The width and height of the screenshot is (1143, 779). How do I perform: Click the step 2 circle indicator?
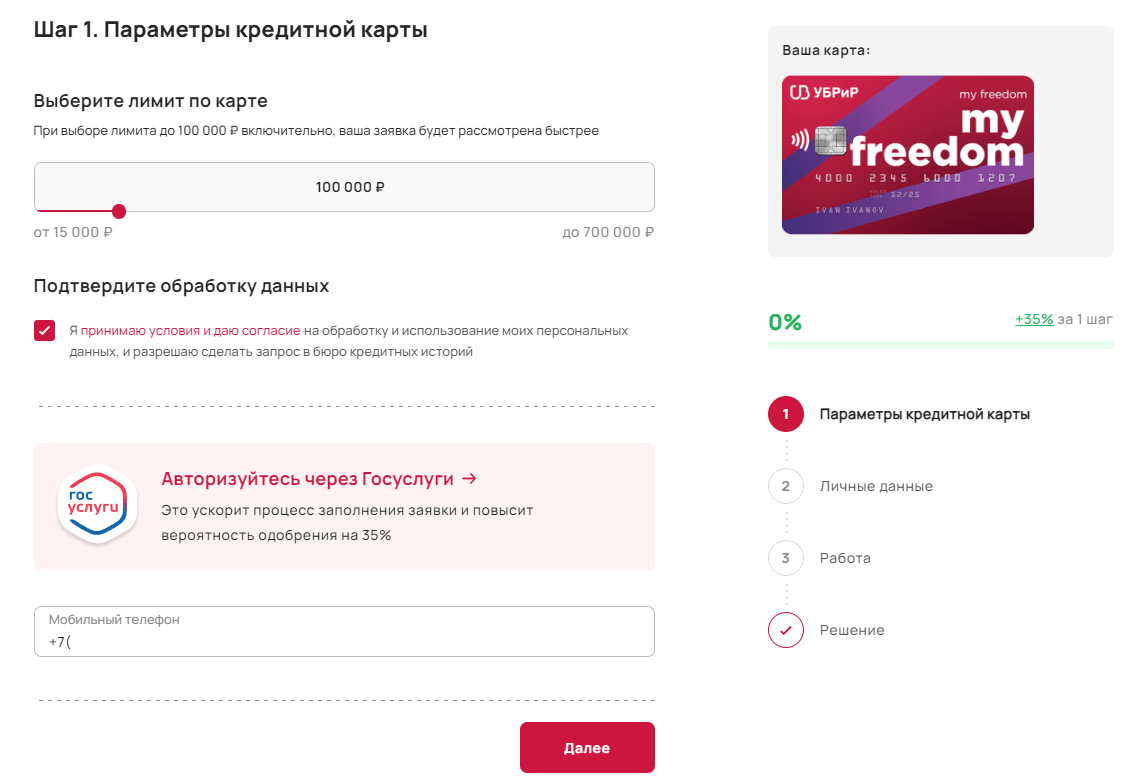click(786, 486)
